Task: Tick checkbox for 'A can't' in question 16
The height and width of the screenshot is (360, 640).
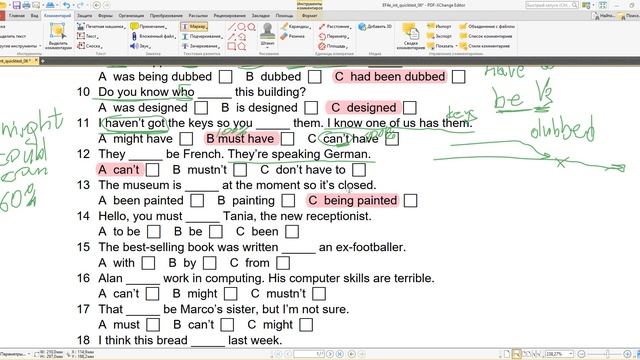Action: pyautogui.click(x=153, y=294)
